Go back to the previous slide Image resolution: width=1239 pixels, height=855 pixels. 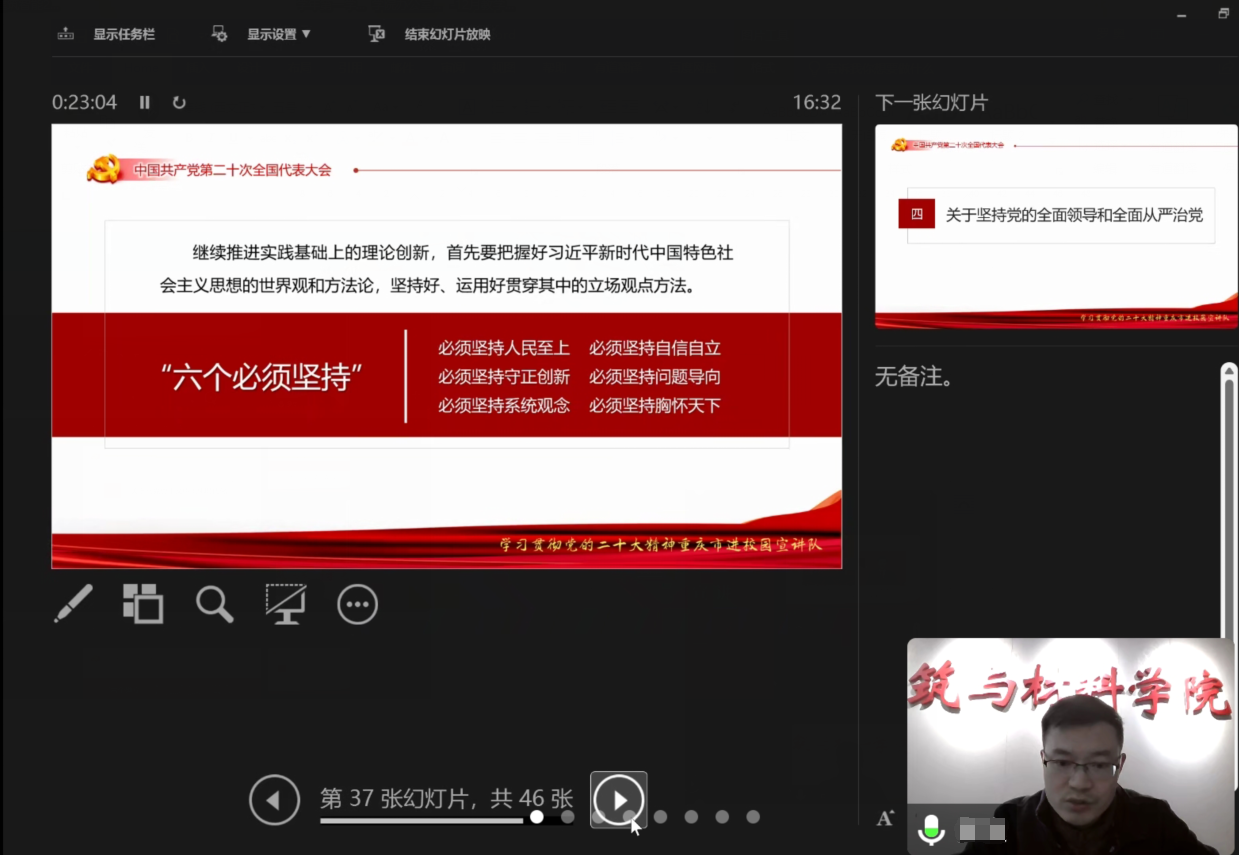click(274, 800)
